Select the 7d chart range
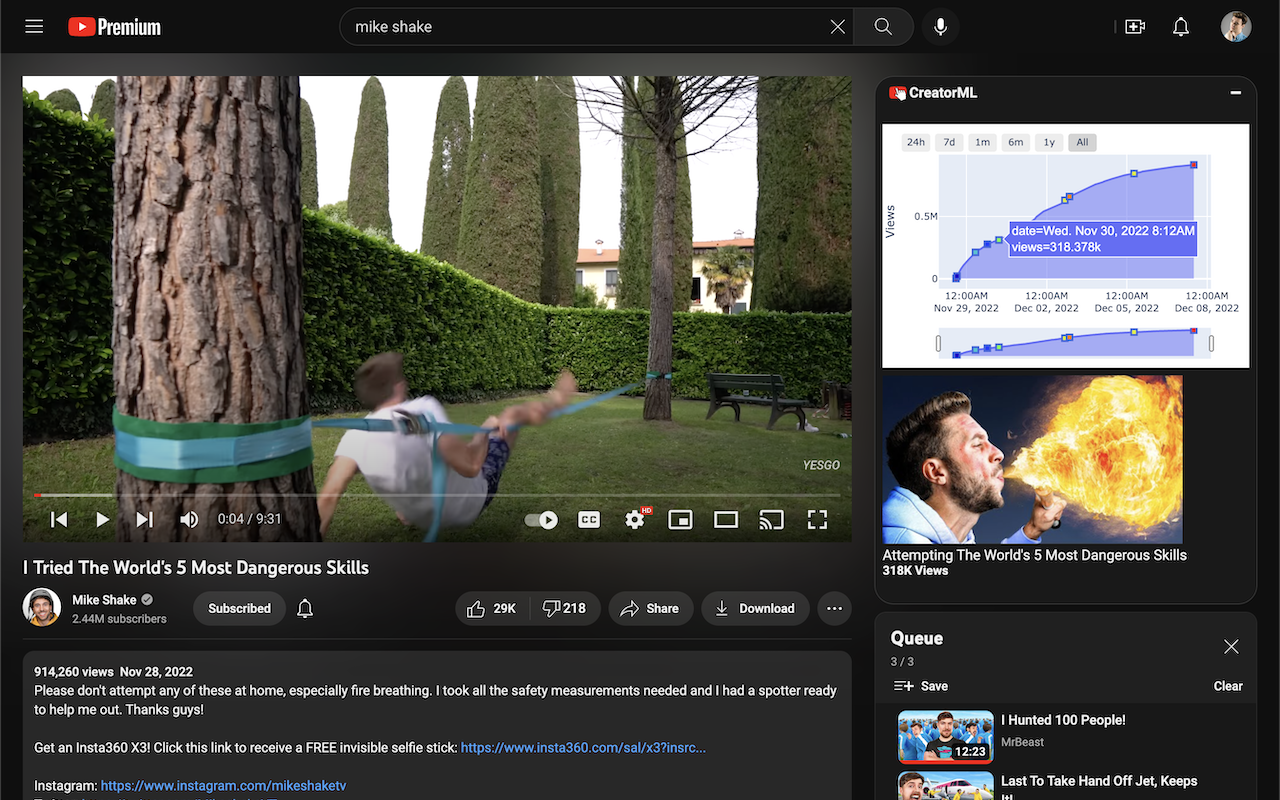Image resolution: width=1280 pixels, height=800 pixels. (x=950, y=142)
